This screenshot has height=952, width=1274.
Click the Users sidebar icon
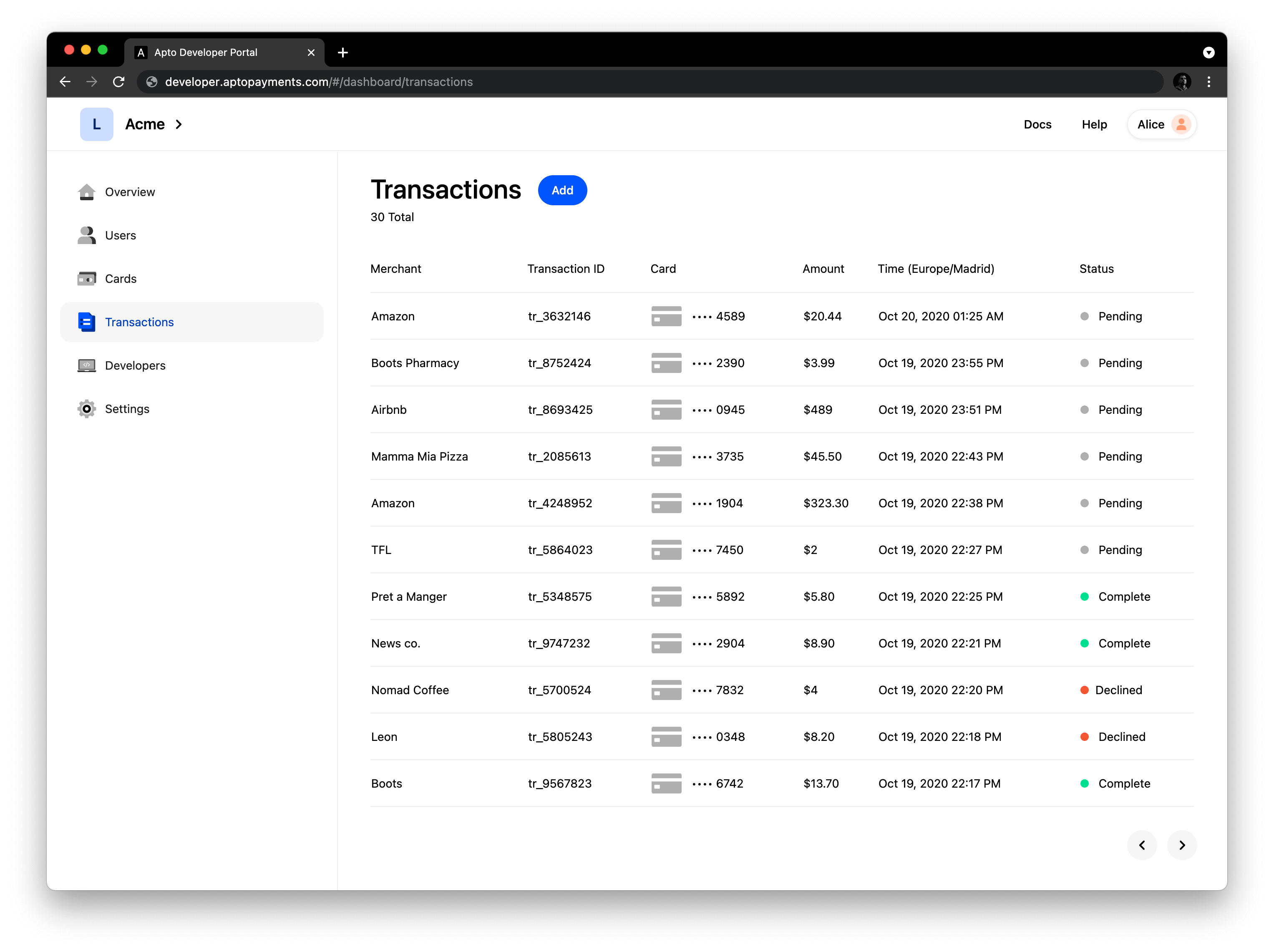[87, 235]
